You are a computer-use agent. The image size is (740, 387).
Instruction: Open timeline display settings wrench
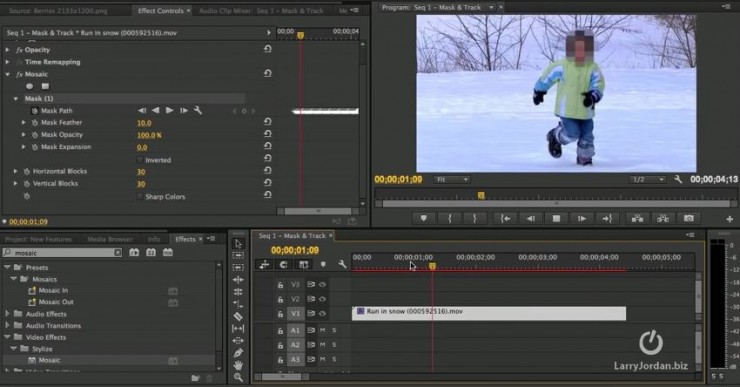coord(342,264)
